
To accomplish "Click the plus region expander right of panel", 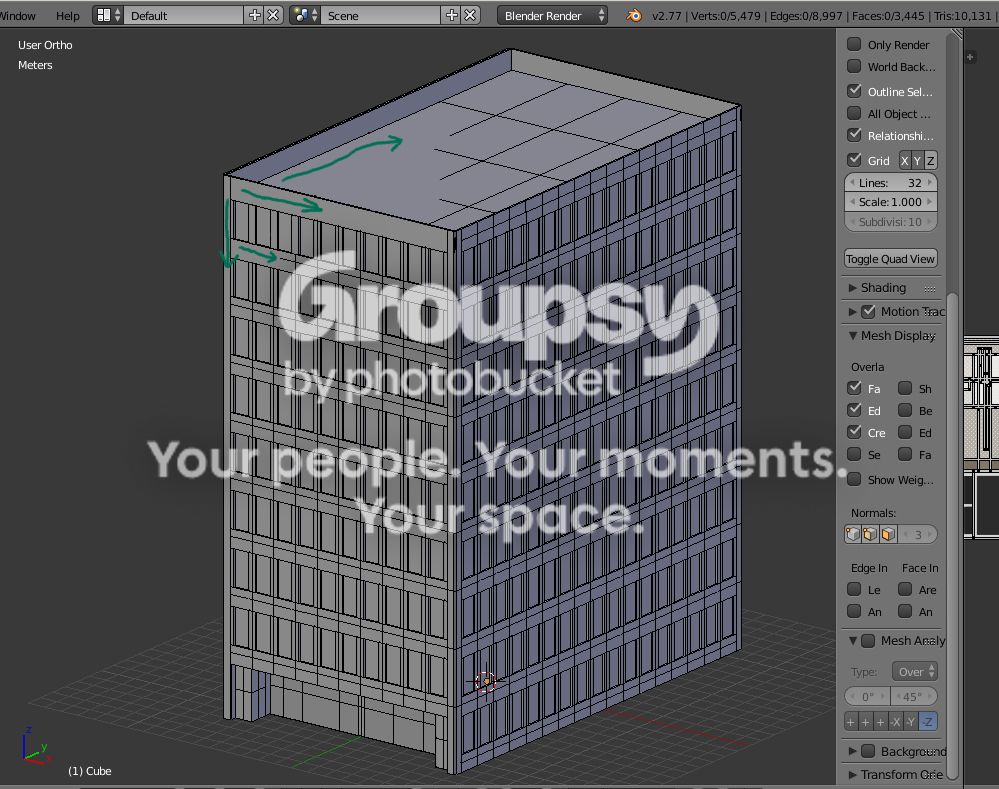I will [970, 57].
